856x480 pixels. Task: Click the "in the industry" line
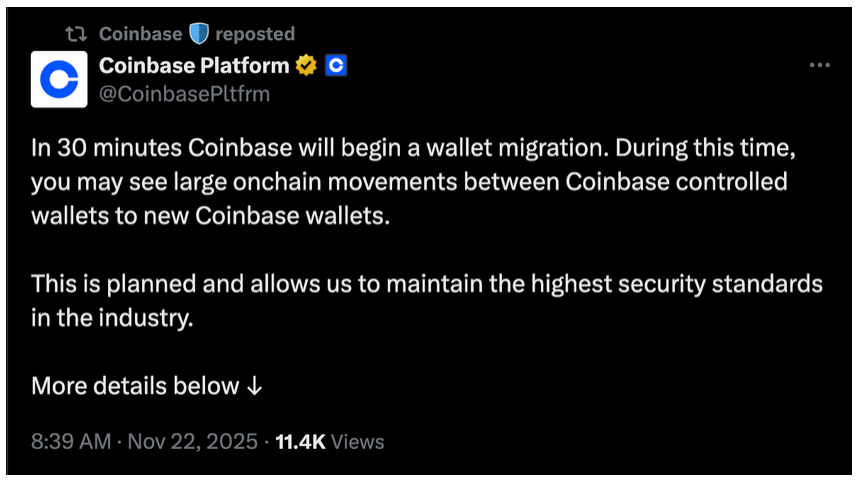pos(110,319)
